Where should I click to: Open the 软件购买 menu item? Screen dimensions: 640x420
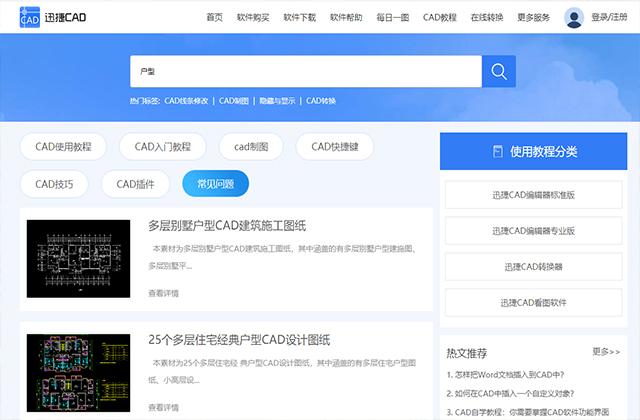[253, 17]
